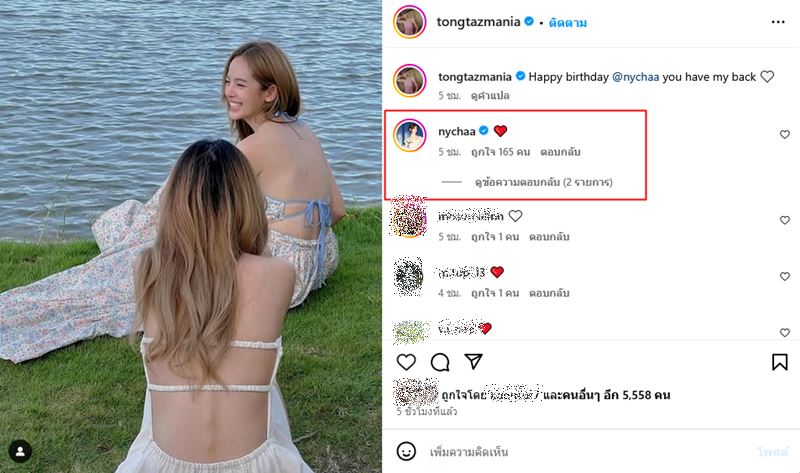Save post with bookmark icon
Image resolution: width=800 pixels, height=473 pixels.
coord(780,362)
